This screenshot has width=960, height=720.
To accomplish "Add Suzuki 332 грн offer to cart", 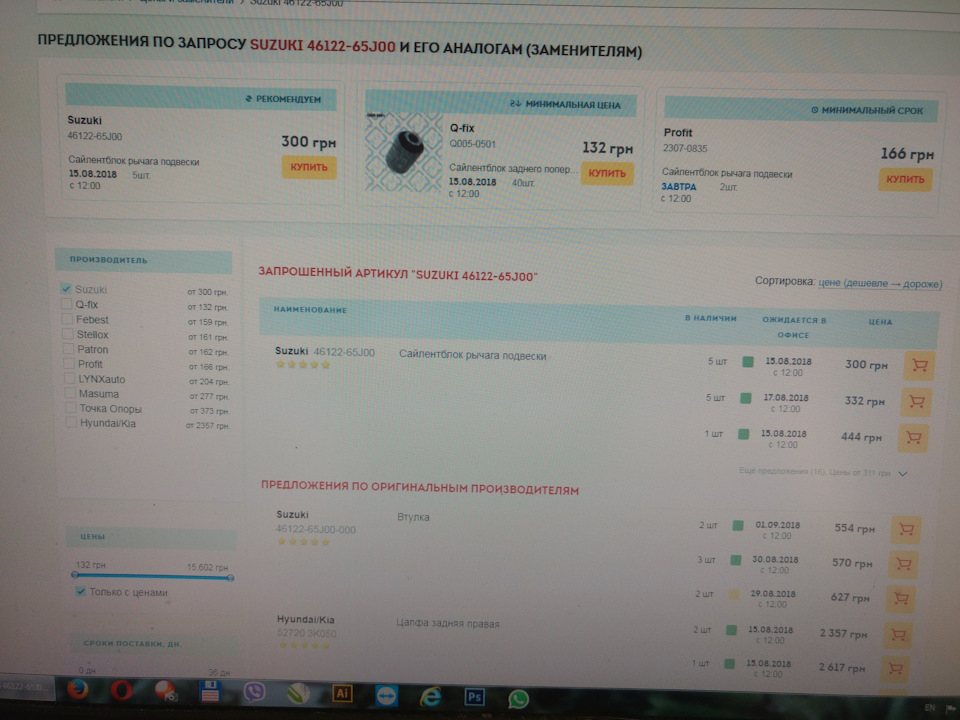I will [x=917, y=402].
